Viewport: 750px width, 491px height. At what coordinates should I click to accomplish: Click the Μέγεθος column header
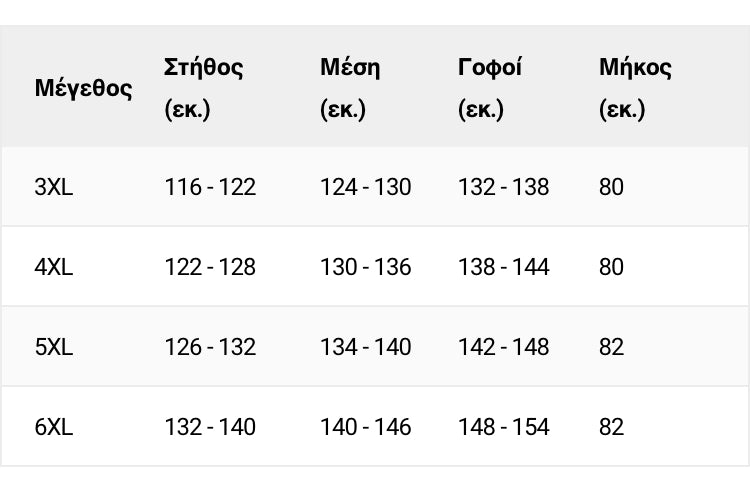point(83,88)
